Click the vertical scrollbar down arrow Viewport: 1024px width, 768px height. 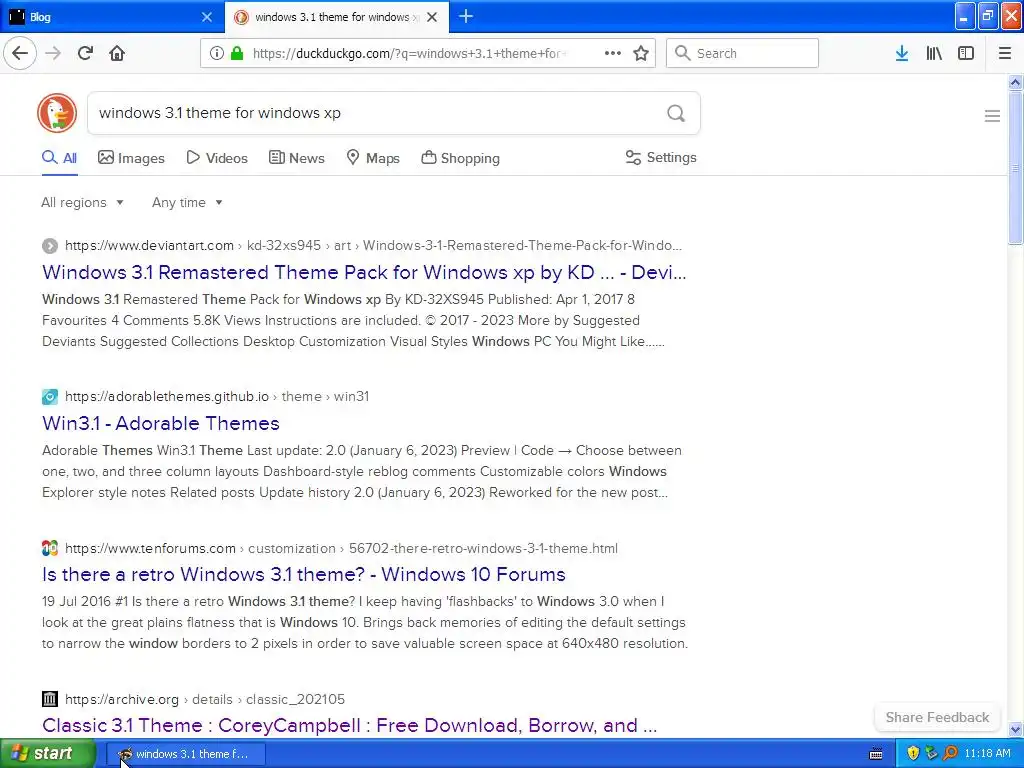point(1015,729)
